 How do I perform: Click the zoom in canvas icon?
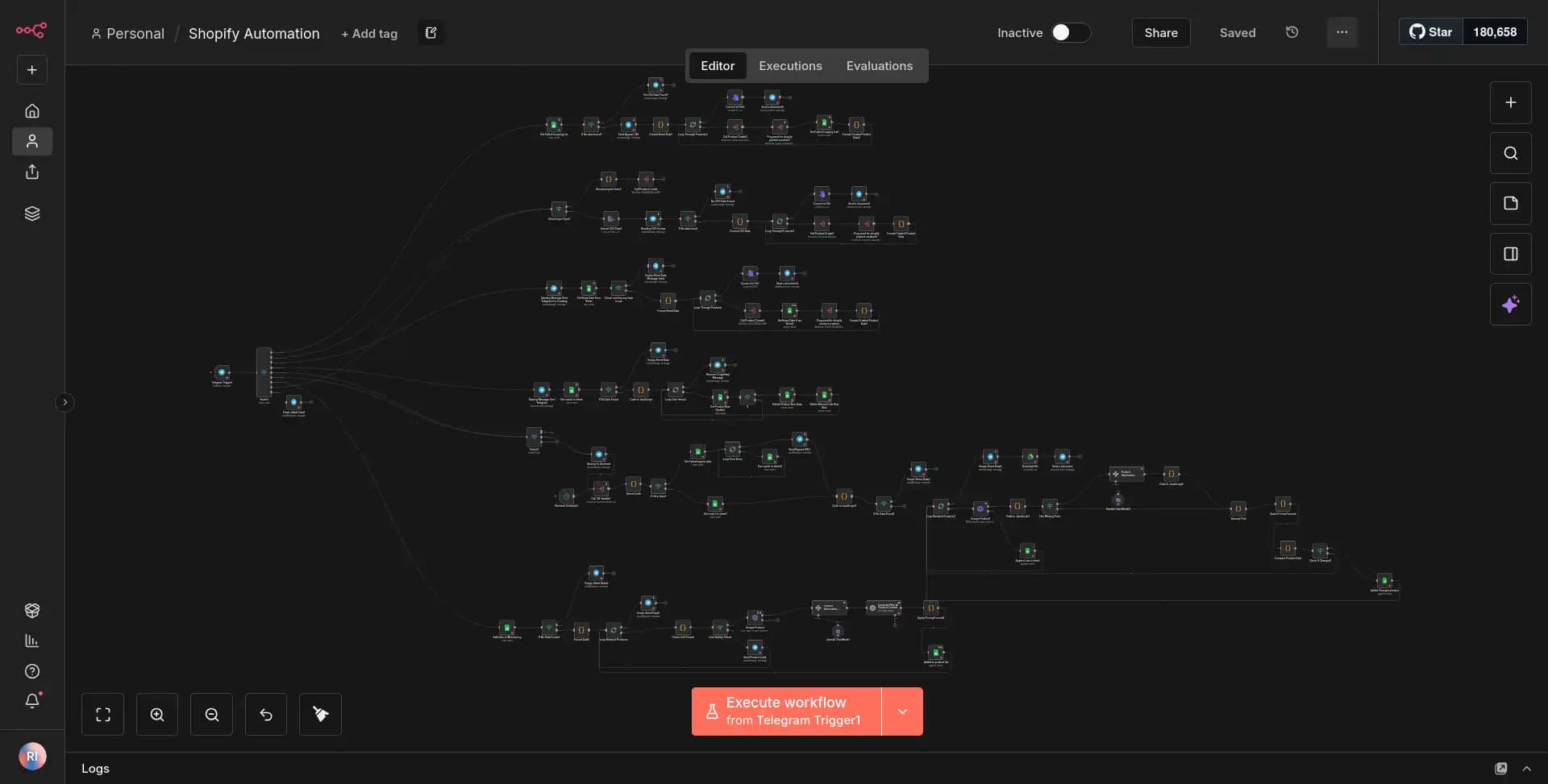[157, 715]
